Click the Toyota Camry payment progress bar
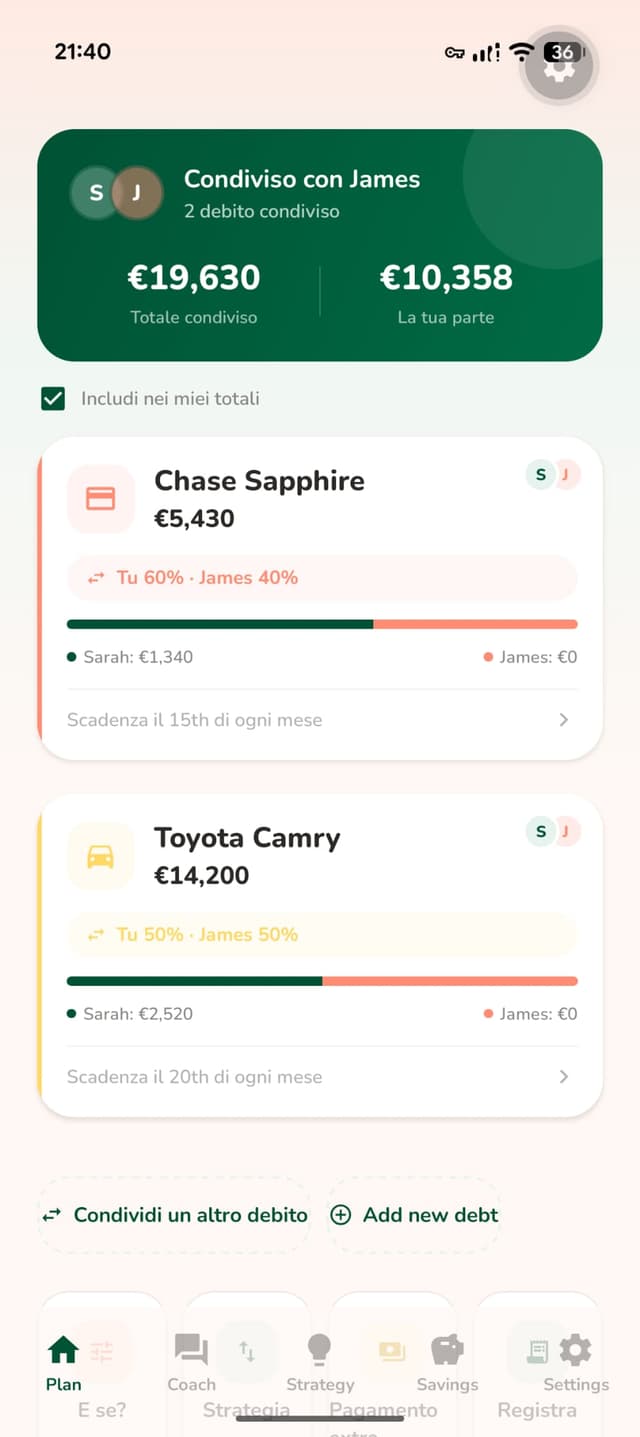 tap(322, 980)
